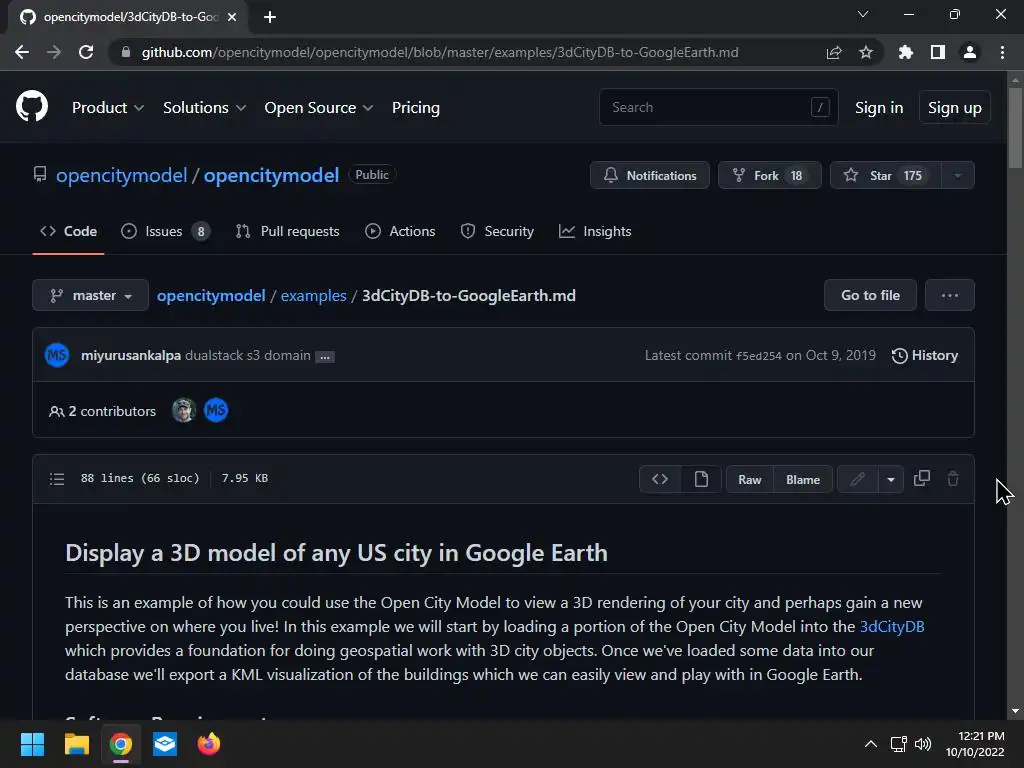Open opencitymodel owner profile link
Image resolution: width=1024 pixels, height=768 pixels.
[121, 175]
